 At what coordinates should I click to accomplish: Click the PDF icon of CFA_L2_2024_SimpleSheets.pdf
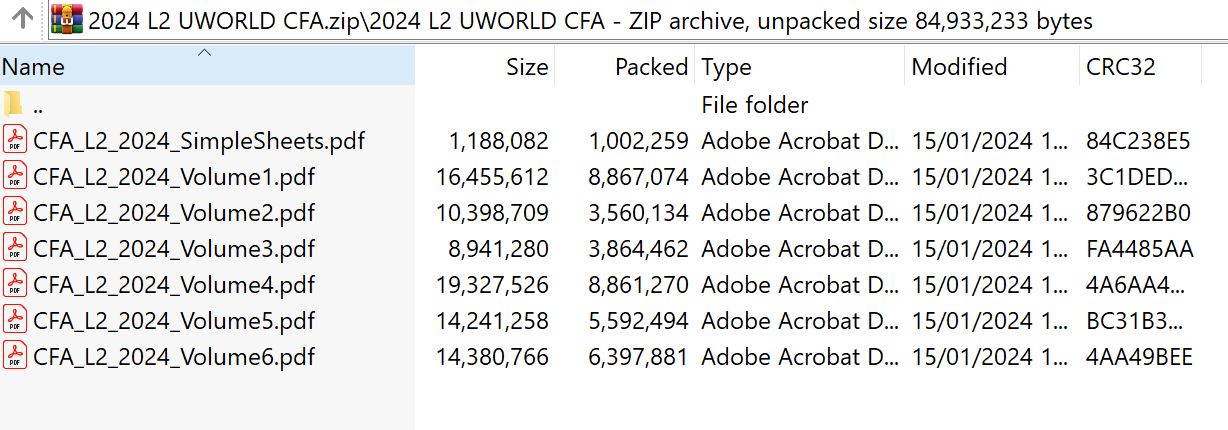pyautogui.click(x=14, y=141)
